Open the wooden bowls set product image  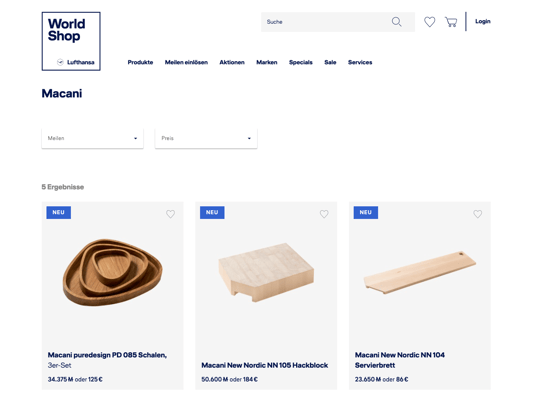point(113,272)
